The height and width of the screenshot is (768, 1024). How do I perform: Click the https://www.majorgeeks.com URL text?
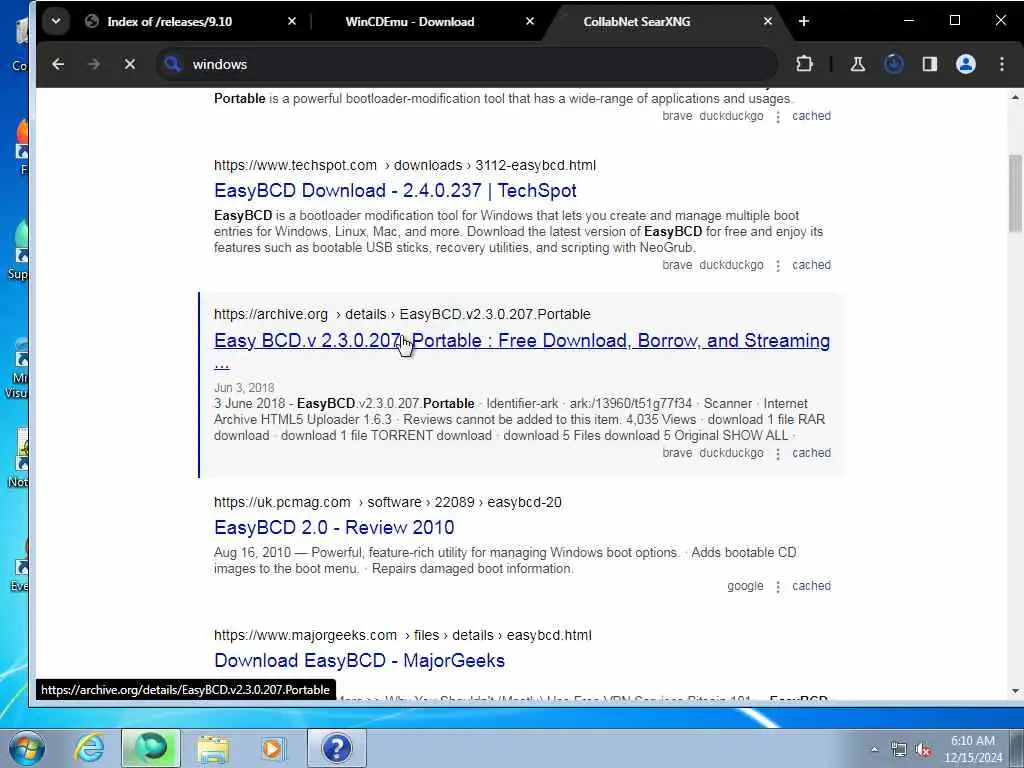pos(305,635)
